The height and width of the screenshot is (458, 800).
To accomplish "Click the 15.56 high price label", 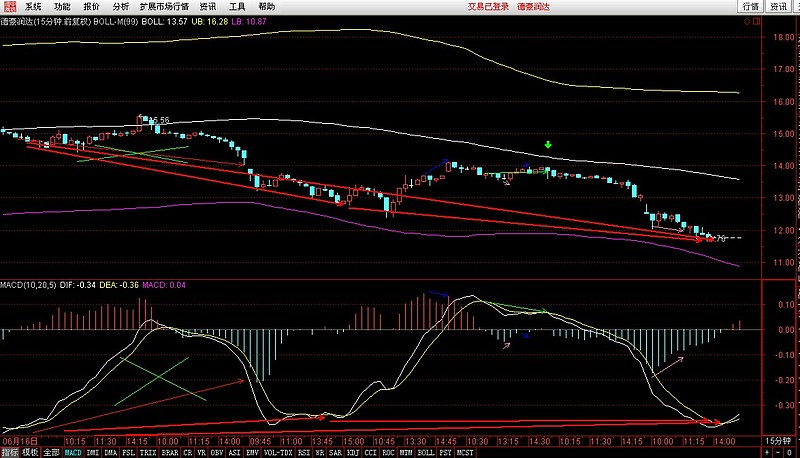I will 160,120.
